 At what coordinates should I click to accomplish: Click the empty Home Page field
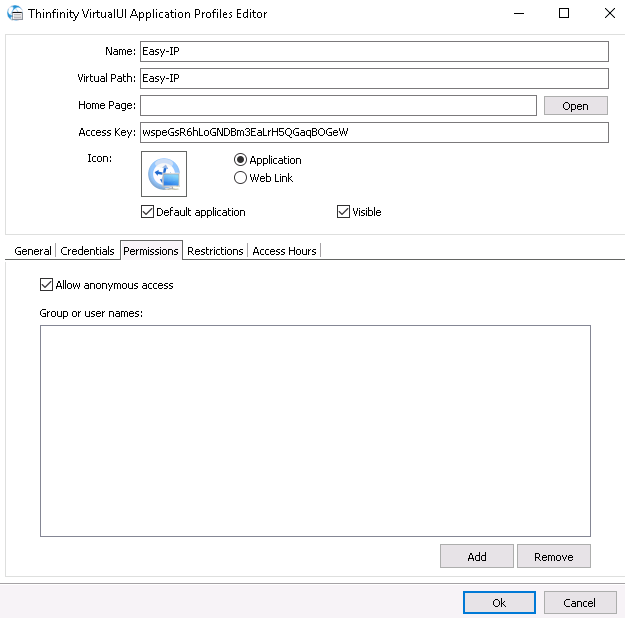(x=338, y=105)
